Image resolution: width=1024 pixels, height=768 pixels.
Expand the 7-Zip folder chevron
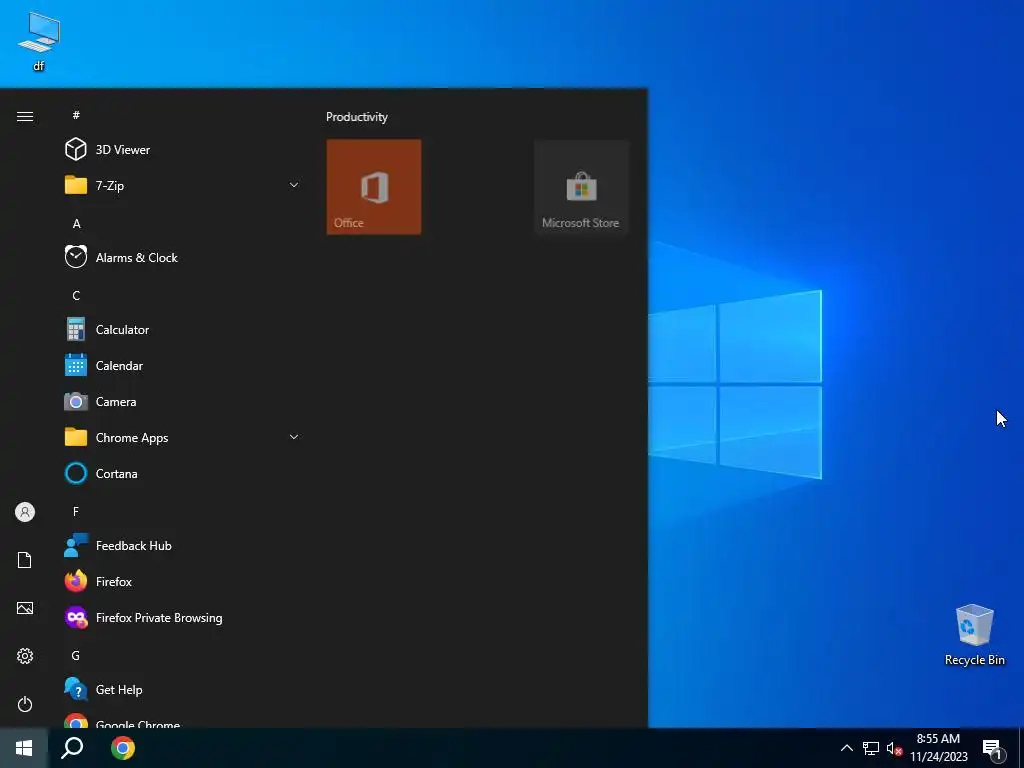pyautogui.click(x=294, y=185)
